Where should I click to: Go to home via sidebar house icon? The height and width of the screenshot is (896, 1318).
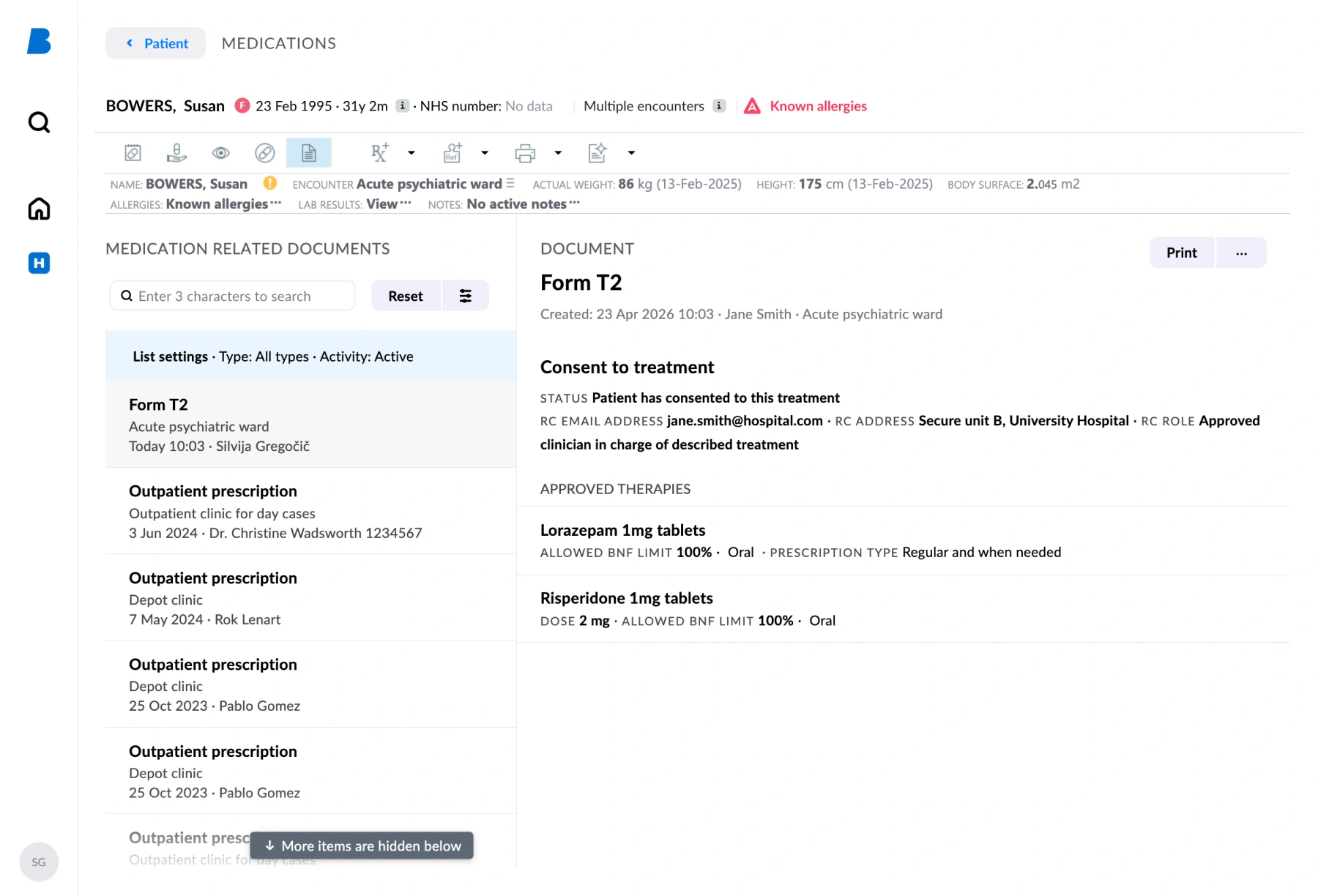click(39, 209)
